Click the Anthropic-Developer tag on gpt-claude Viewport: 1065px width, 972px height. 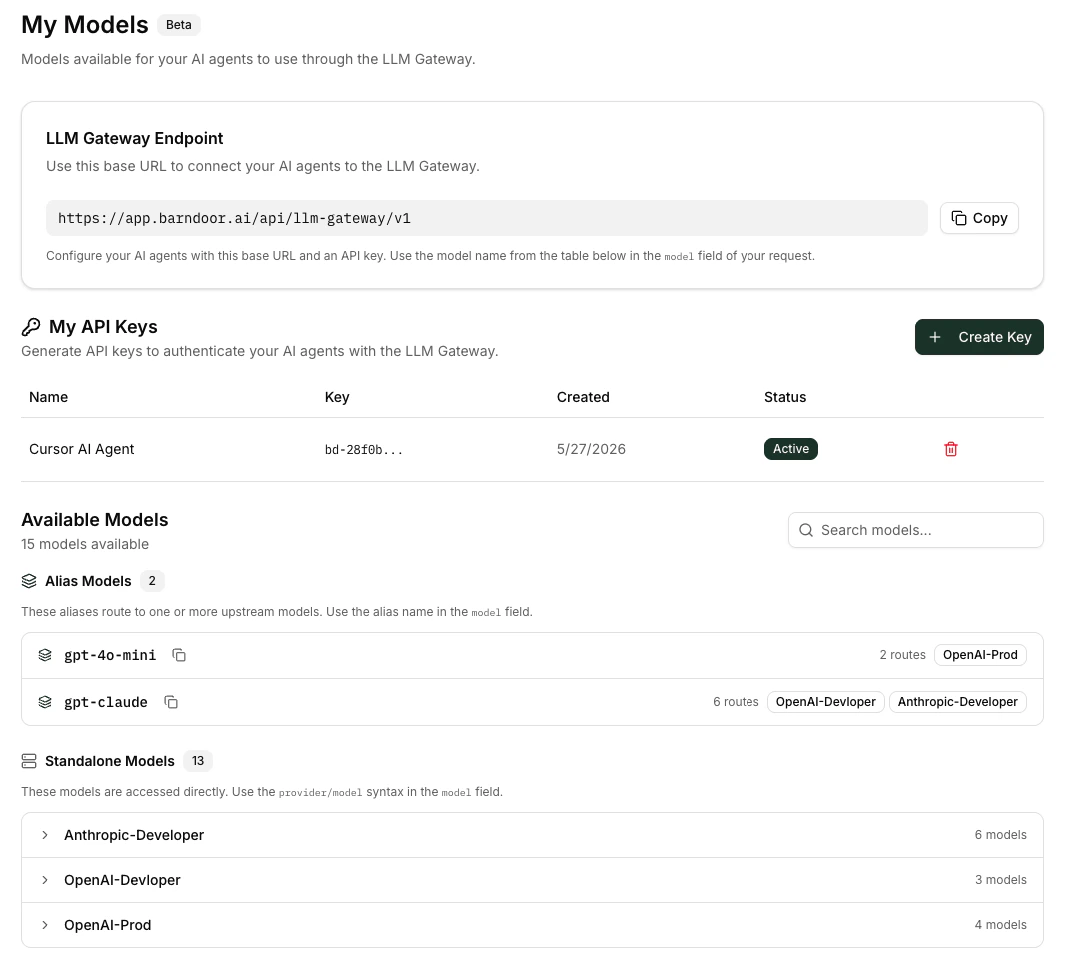pos(957,702)
